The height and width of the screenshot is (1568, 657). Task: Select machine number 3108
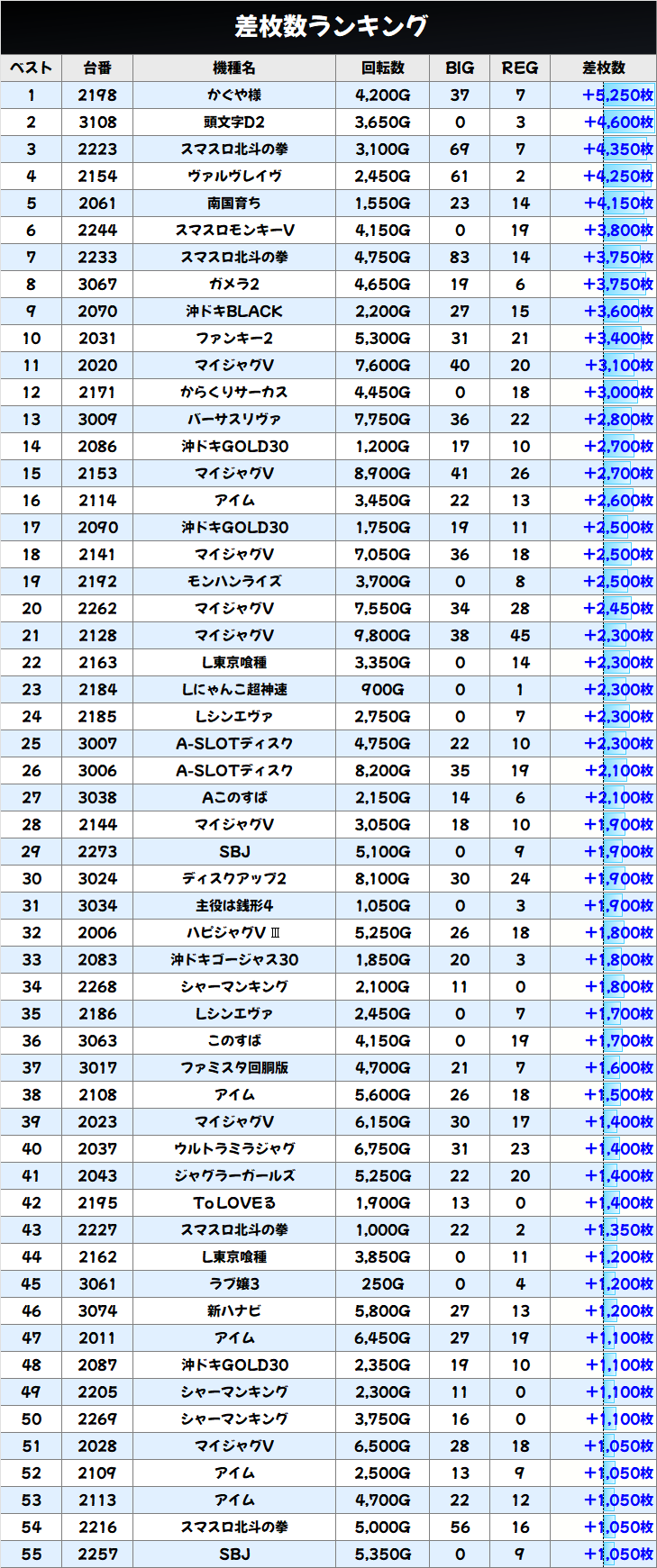97,122
